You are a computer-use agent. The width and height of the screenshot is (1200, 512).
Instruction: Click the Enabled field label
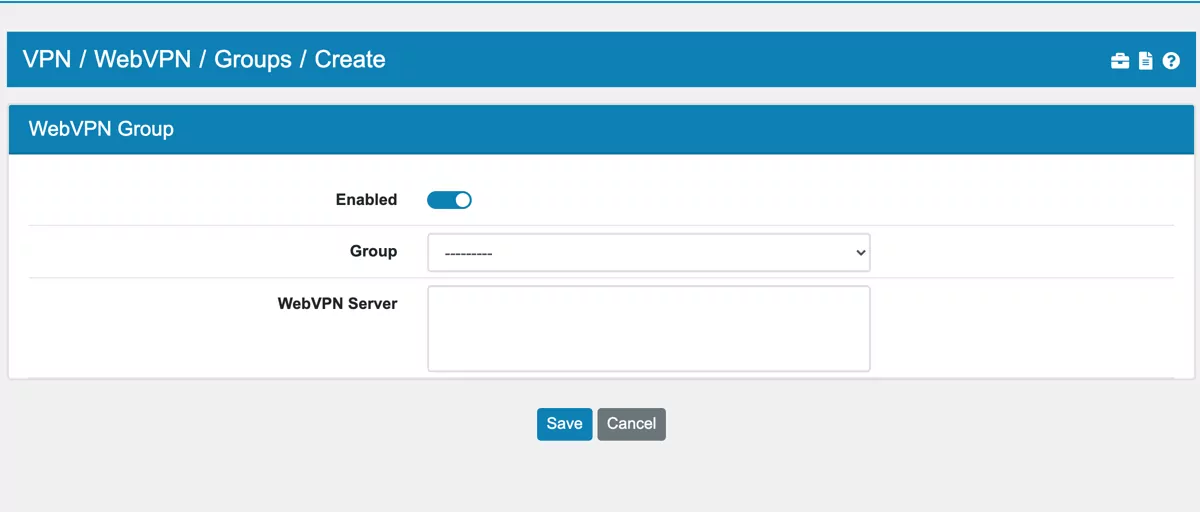pos(366,200)
